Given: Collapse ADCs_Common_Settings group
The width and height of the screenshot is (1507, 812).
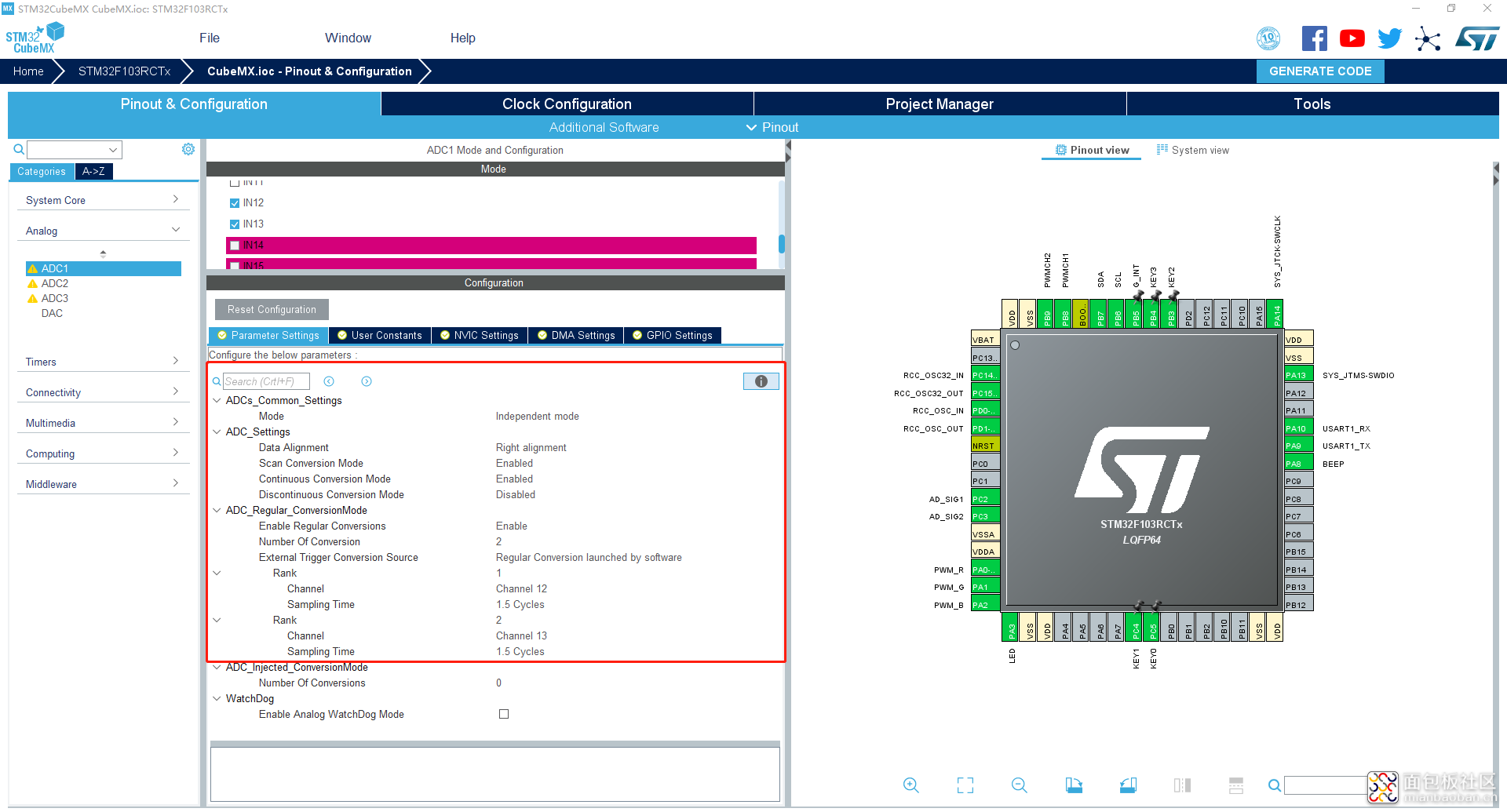Looking at the screenshot, I should [217, 400].
